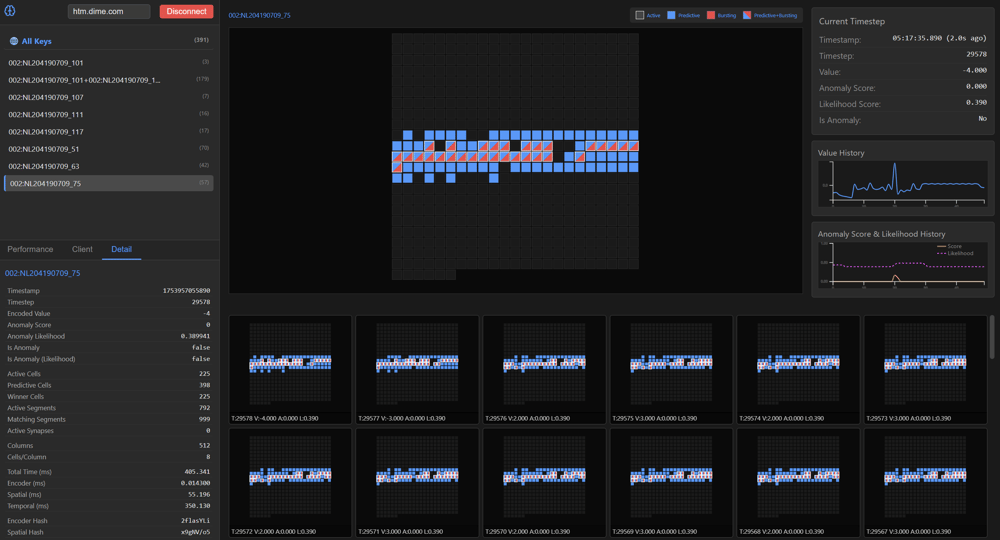The height and width of the screenshot is (540, 1000).
Task: Open the Client tab
Action: [82, 249]
